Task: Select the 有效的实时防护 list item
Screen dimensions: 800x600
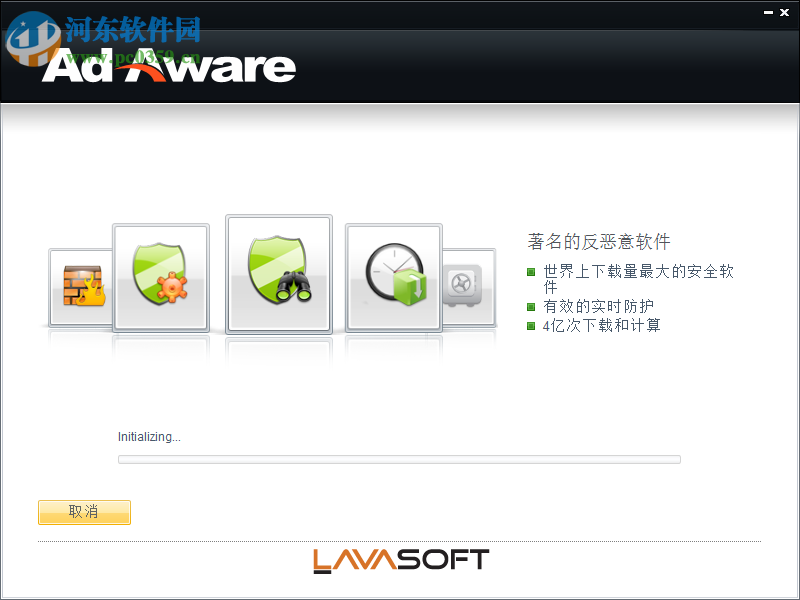Action: click(x=597, y=304)
